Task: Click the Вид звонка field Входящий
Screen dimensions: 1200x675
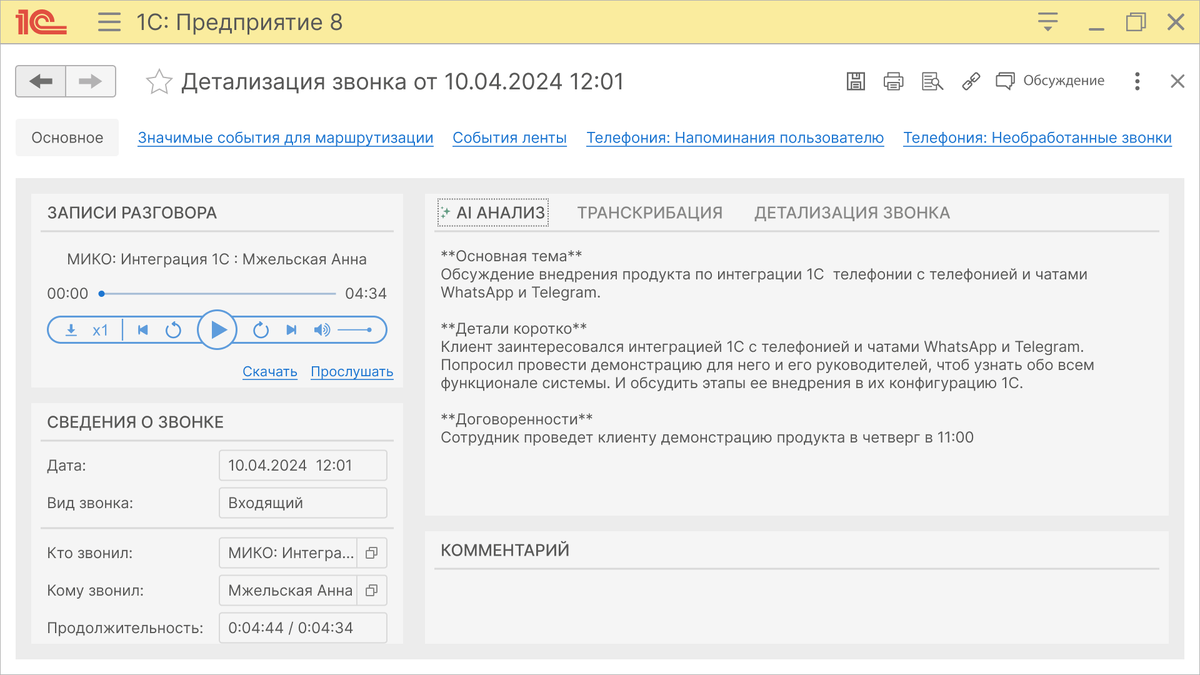Action: click(303, 503)
